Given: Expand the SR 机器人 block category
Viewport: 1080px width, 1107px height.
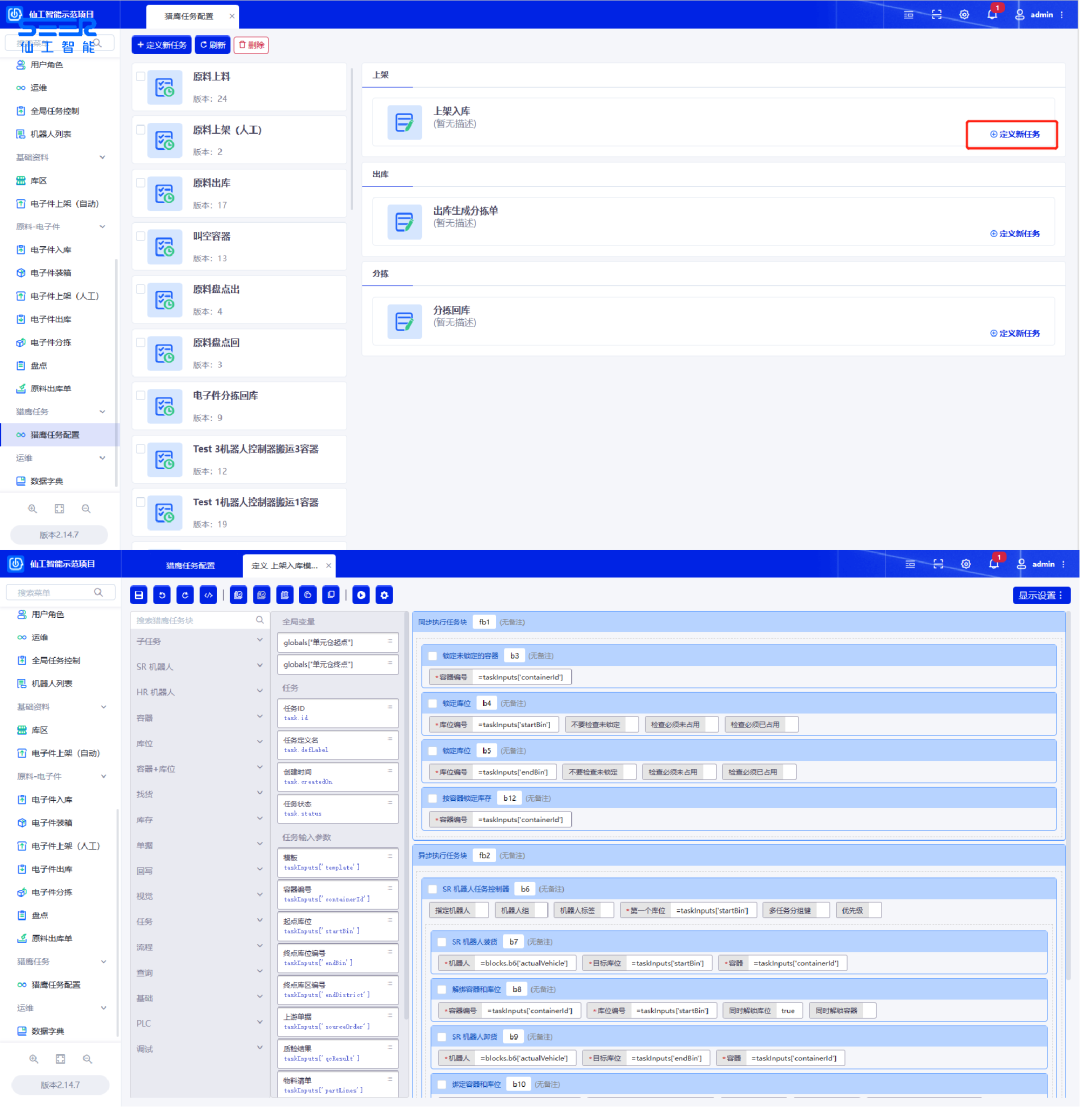Looking at the screenshot, I should click(x=198, y=667).
